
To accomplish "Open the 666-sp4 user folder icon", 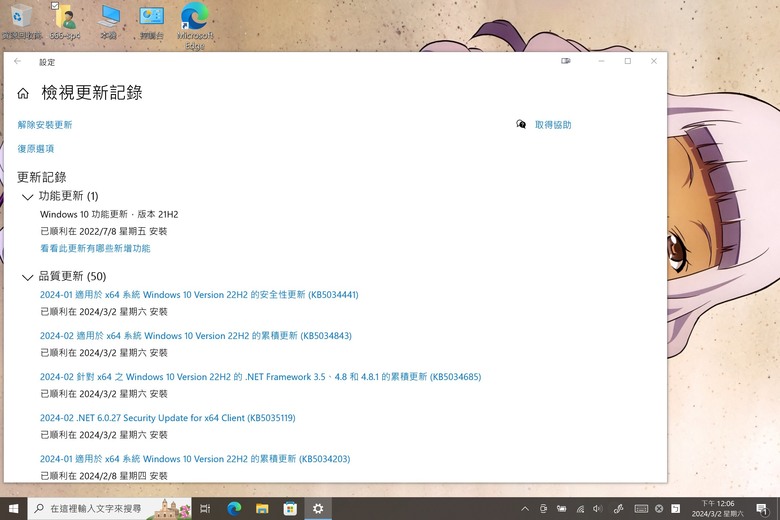I will (x=65, y=21).
